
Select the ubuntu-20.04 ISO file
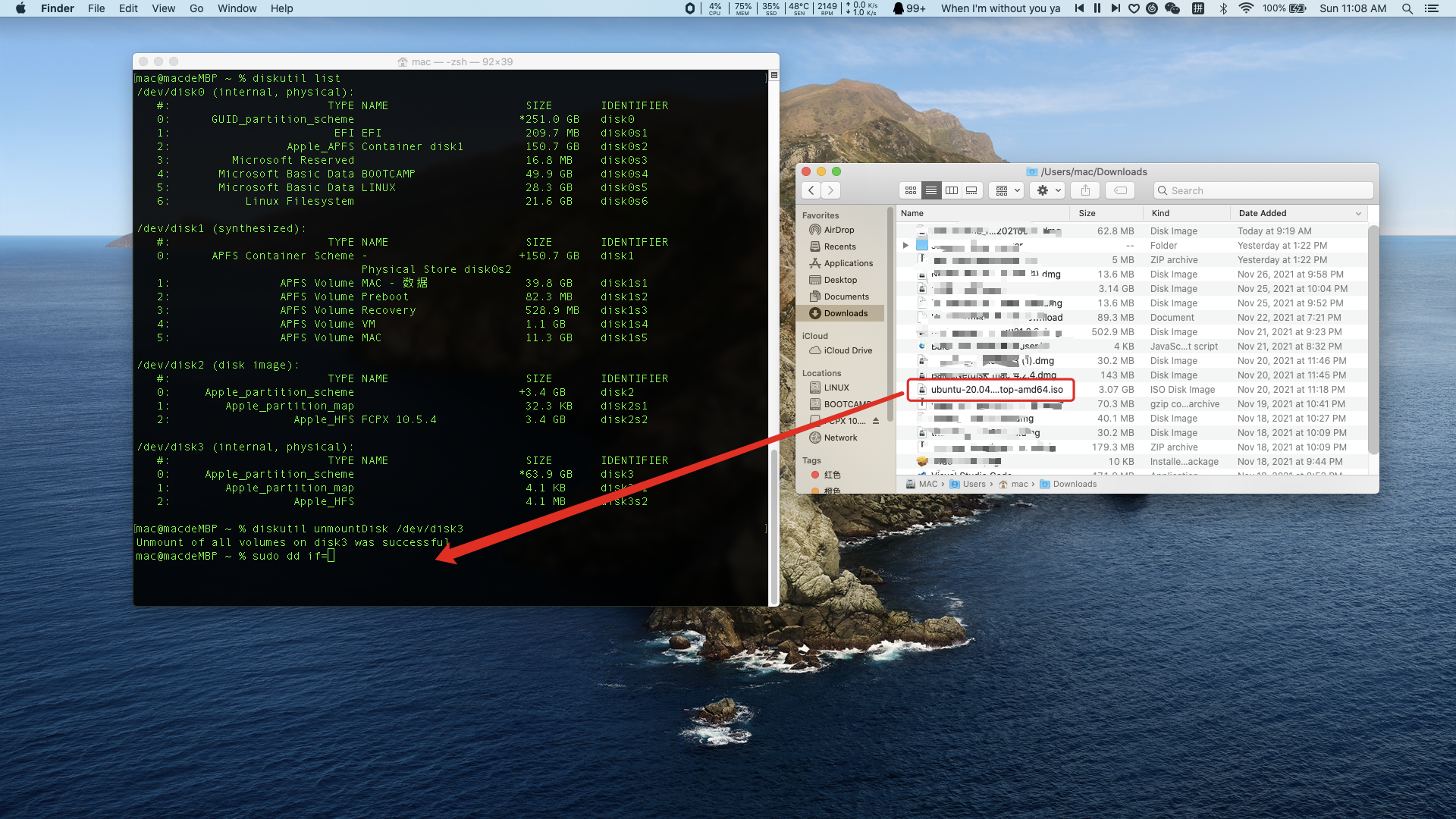click(x=996, y=390)
